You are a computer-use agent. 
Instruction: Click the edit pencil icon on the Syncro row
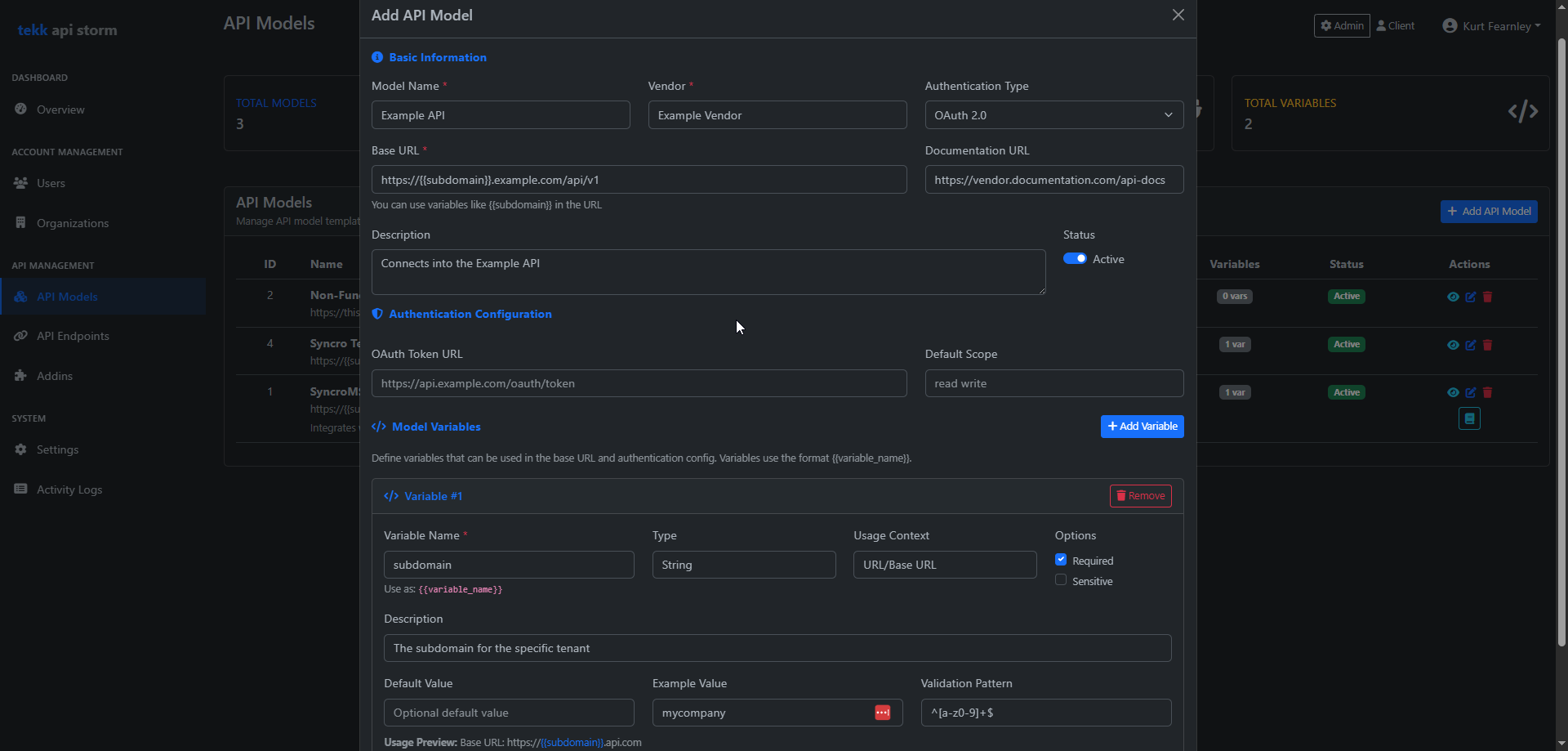[x=1470, y=345]
